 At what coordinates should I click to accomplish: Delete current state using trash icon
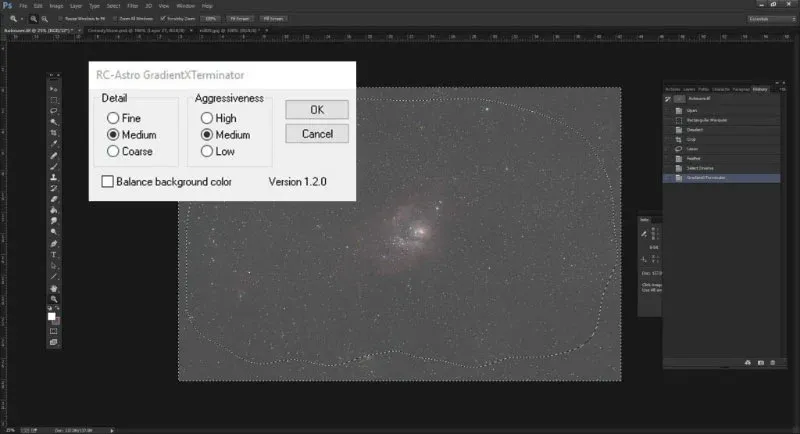[773, 361]
